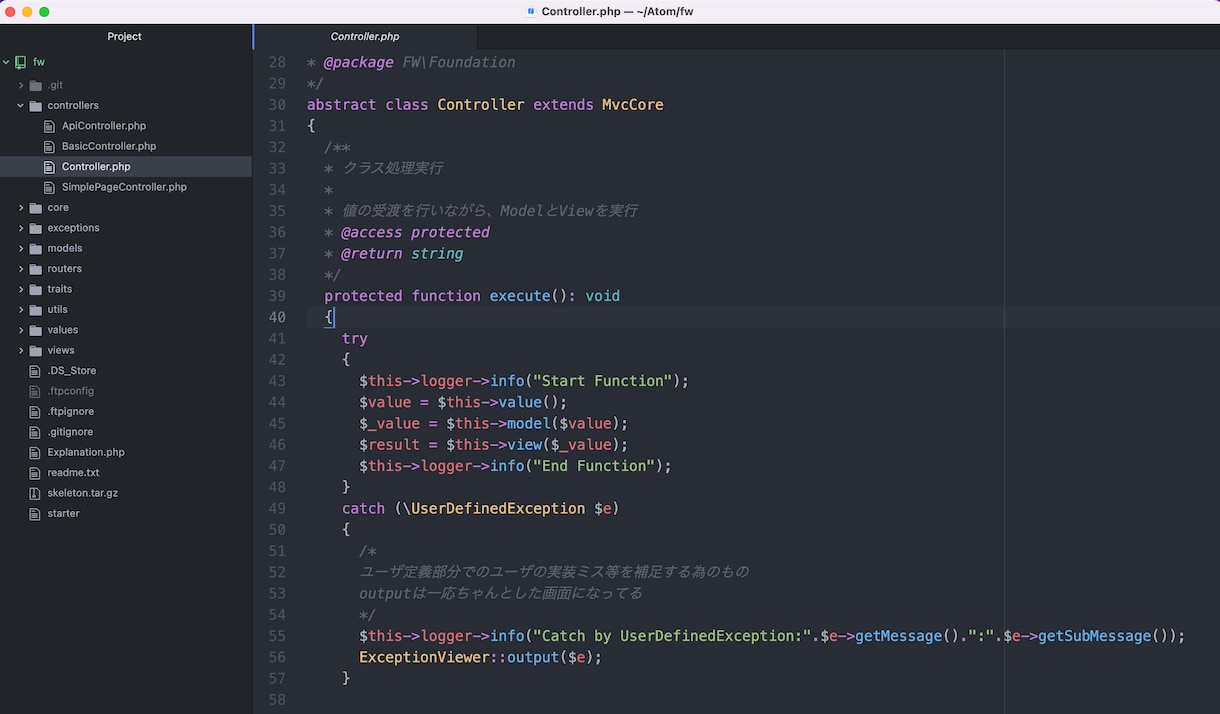Expand the routers folder chevron
The image size is (1220, 714).
pos(21,269)
